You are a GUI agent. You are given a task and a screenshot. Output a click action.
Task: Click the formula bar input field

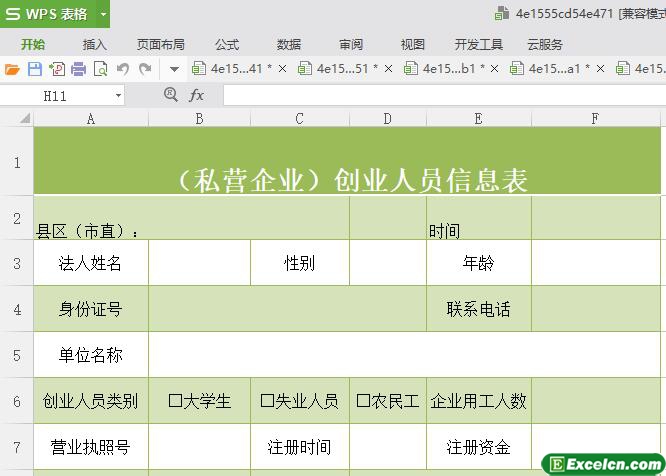(440, 95)
